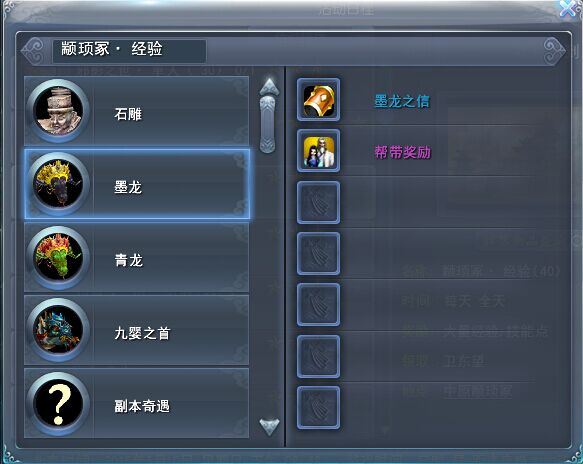This screenshot has width=583, height=464.
Task: Choose the 九婴之首 list entry
Action: pos(136,330)
